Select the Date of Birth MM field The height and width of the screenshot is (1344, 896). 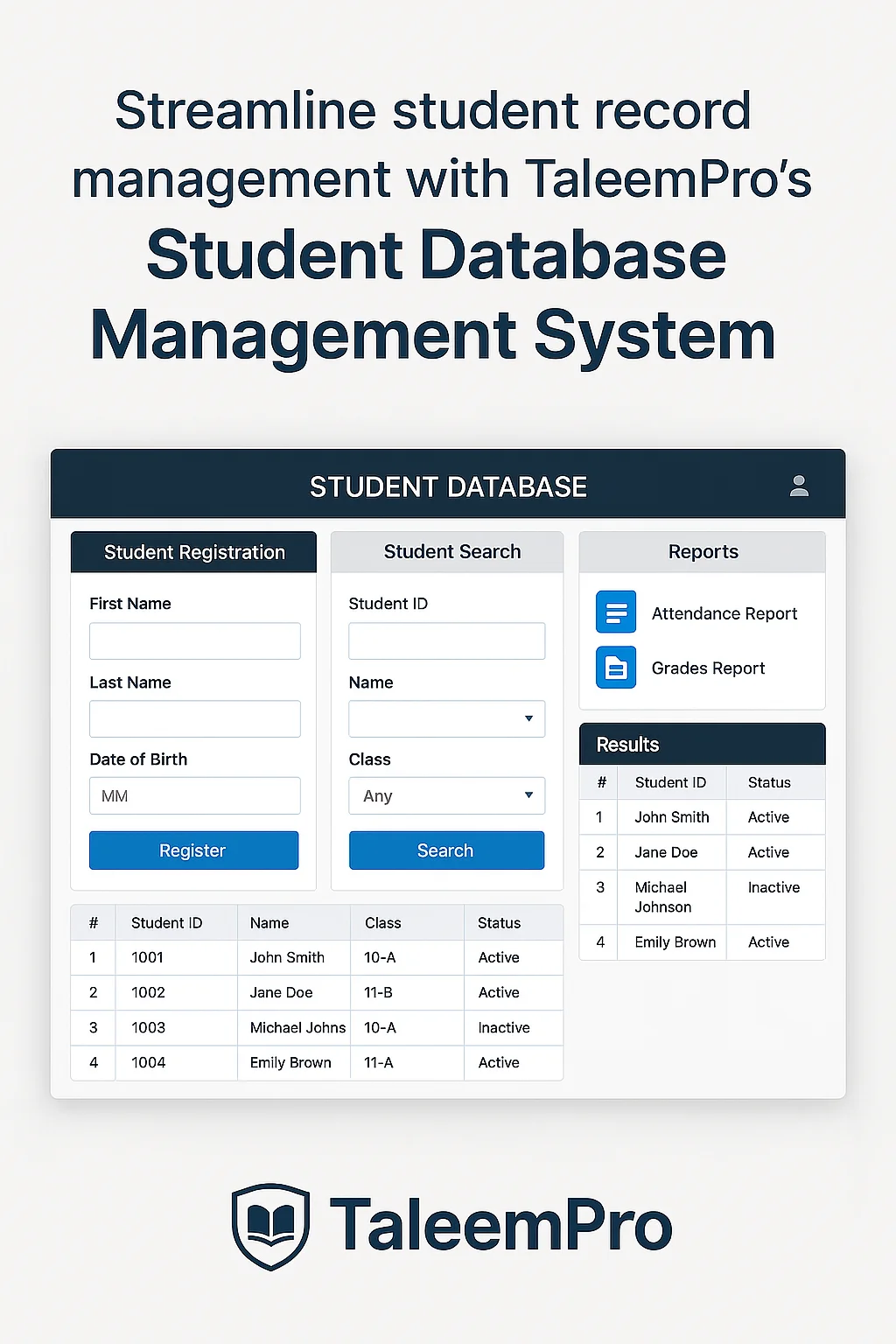tap(194, 795)
